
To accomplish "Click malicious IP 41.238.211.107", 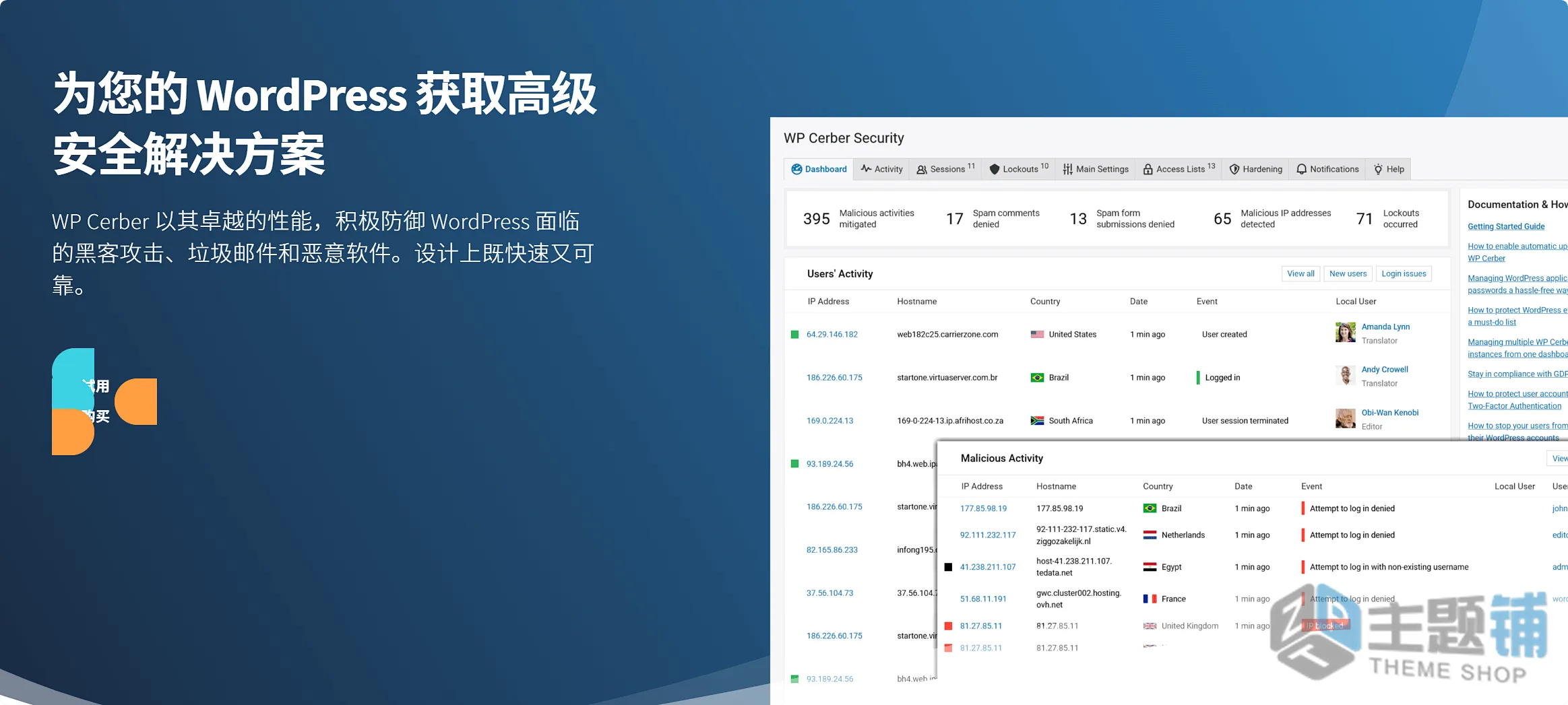I will click(988, 567).
